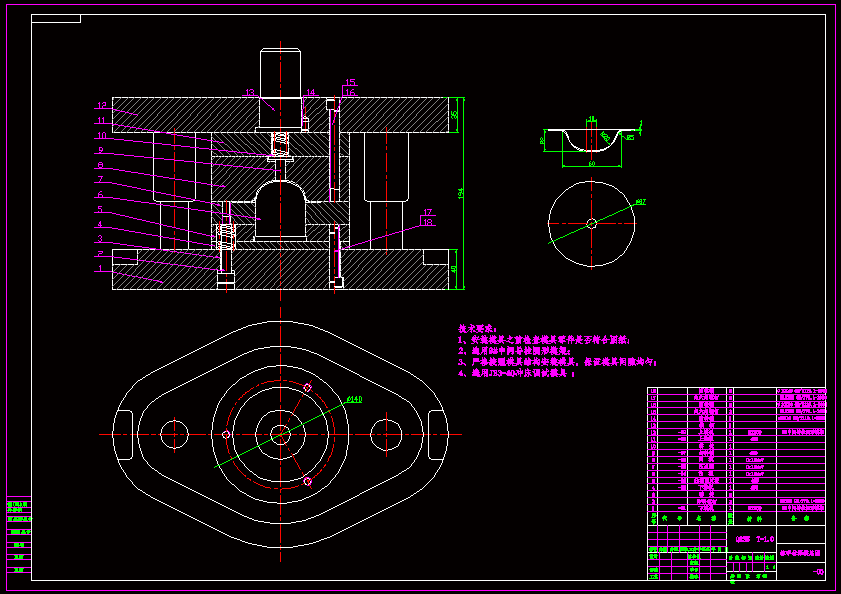Screen dimensions: 841x594
Task: Select the lower bolt hole on red bolt circle
Action: tap(307, 481)
